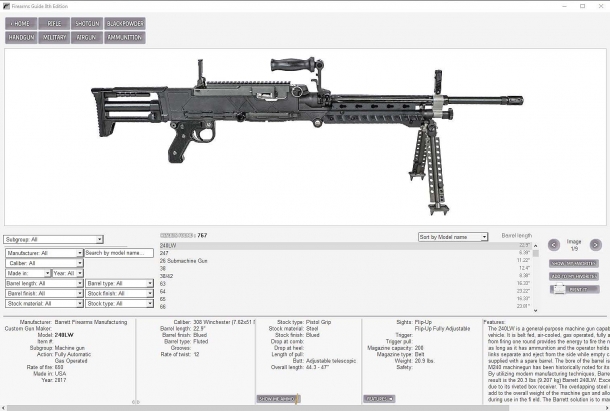The height and width of the screenshot is (411, 610).
Task: Click the model list scroll down arrow
Action: pos(536,310)
